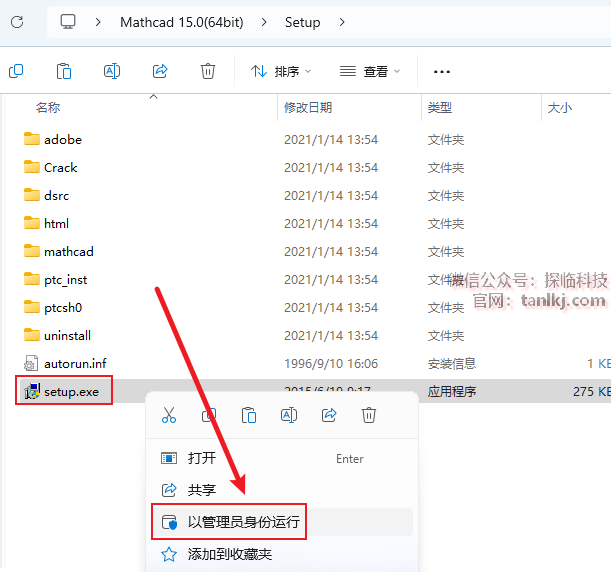611x572 pixels.
Task: Click the ptcsh0 folder icon
Action: [x=32, y=307]
